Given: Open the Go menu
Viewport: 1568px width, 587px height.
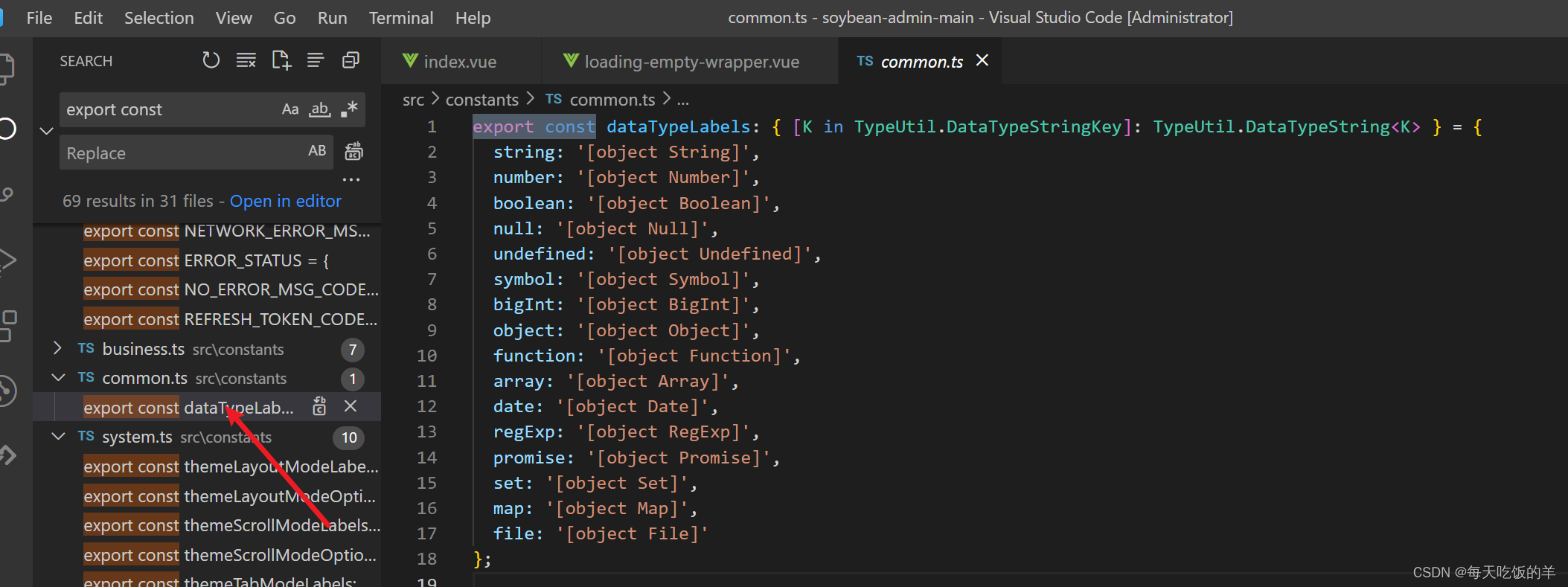Looking at the screenshot, I should point(284,18).
